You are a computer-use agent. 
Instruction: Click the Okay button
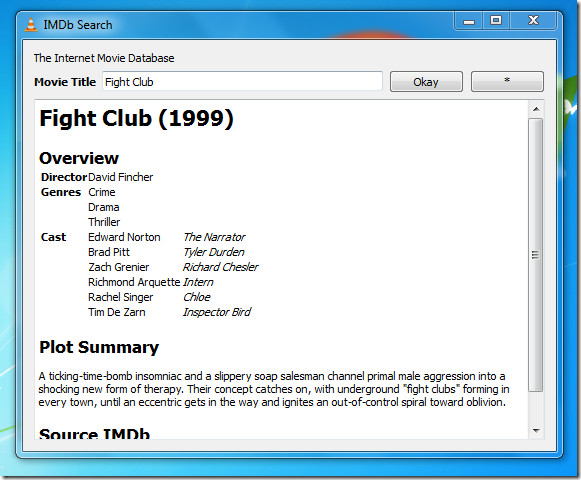pyautogui.click(x=426, y=82)
